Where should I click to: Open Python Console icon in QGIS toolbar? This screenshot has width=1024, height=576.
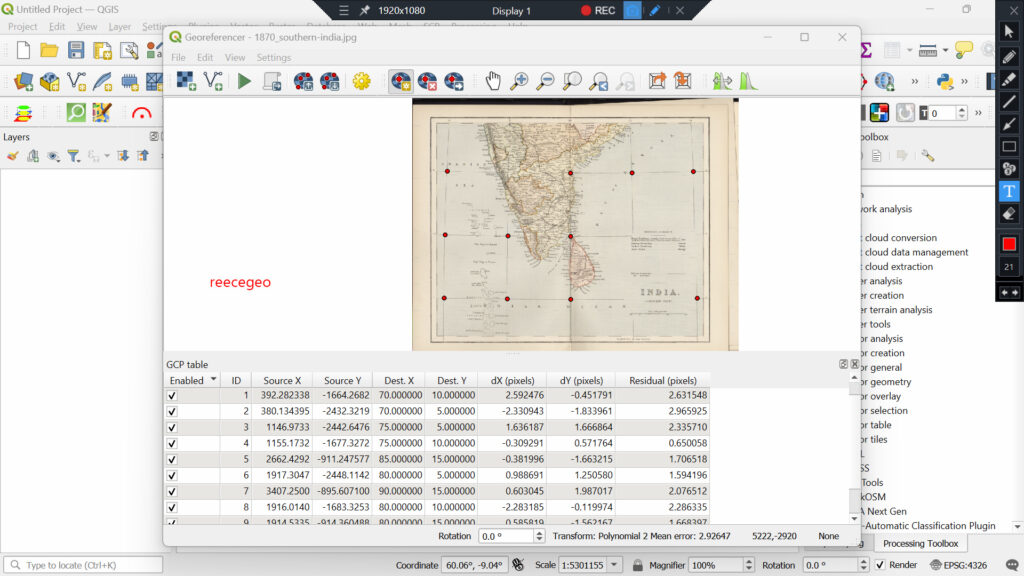(x=945, y=81)
